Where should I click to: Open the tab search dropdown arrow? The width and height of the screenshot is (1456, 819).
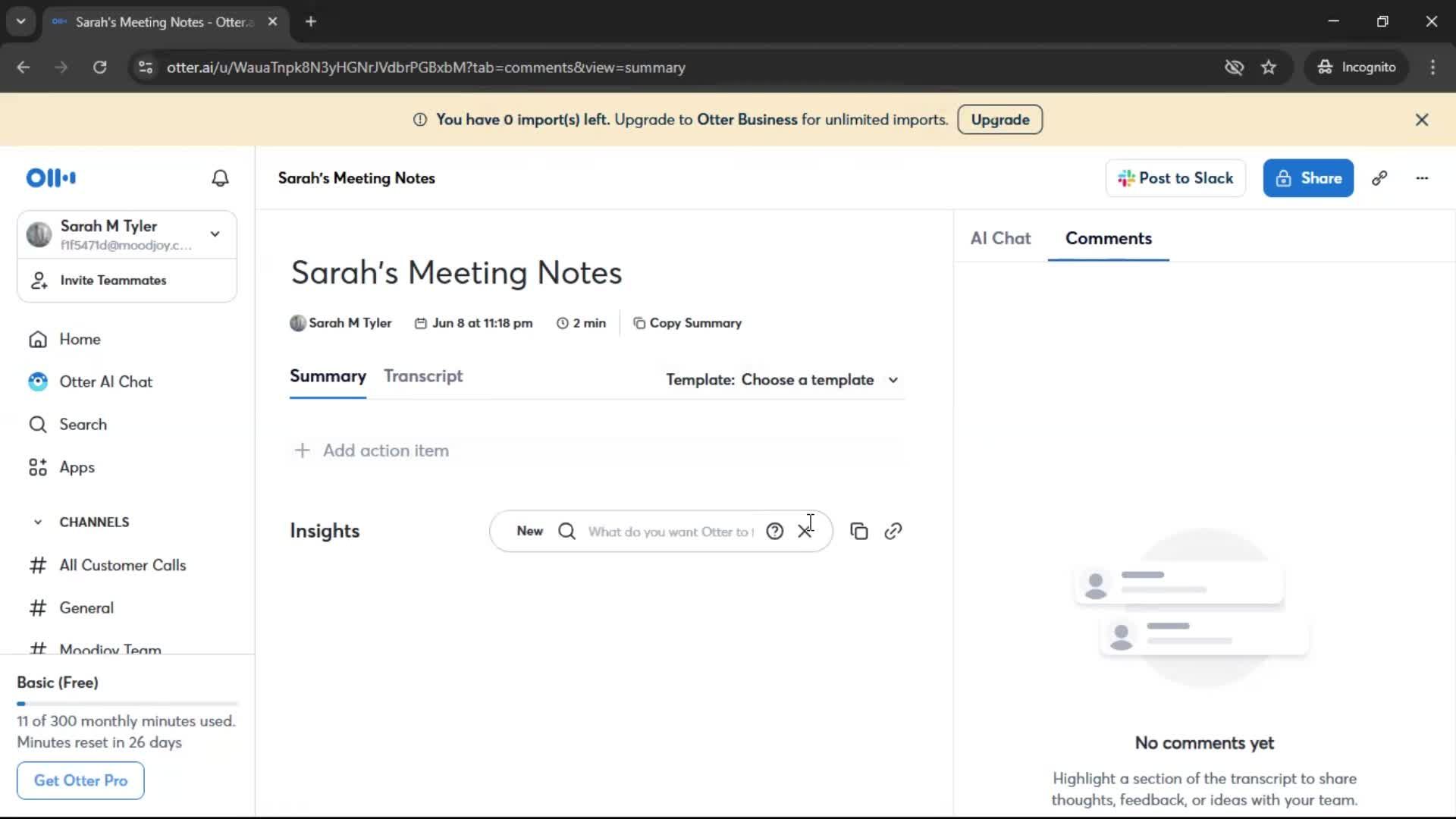(x=21, y=21)
